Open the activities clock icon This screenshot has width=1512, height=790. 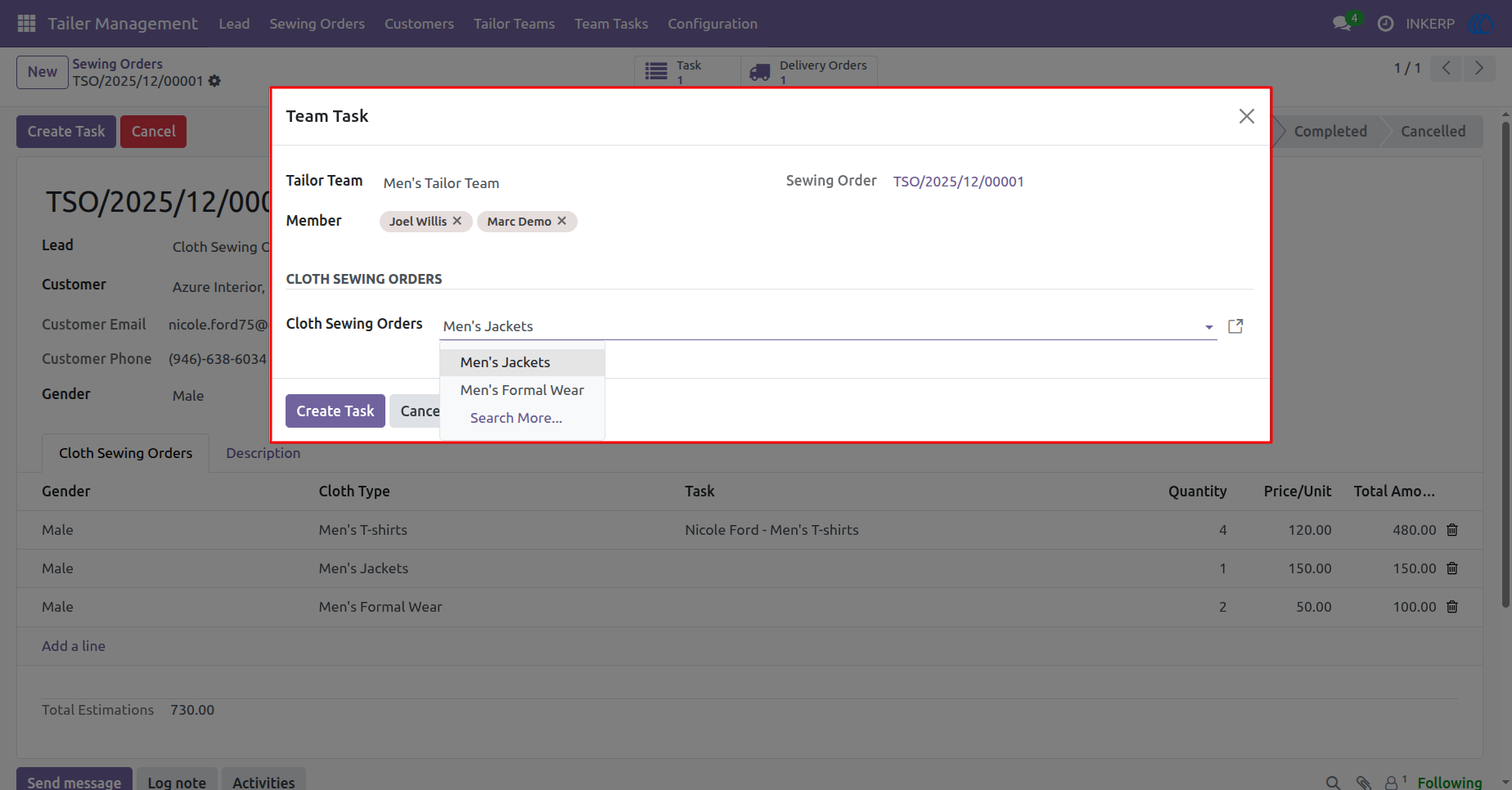click(x=1385, y=24)
